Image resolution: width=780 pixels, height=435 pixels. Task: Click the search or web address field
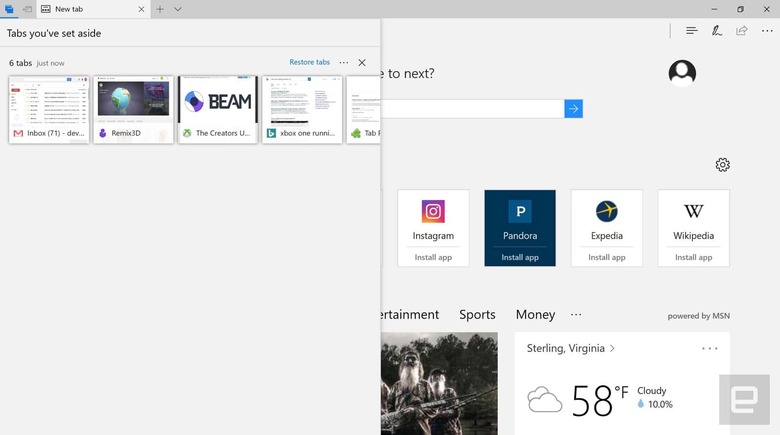[473, 109]
